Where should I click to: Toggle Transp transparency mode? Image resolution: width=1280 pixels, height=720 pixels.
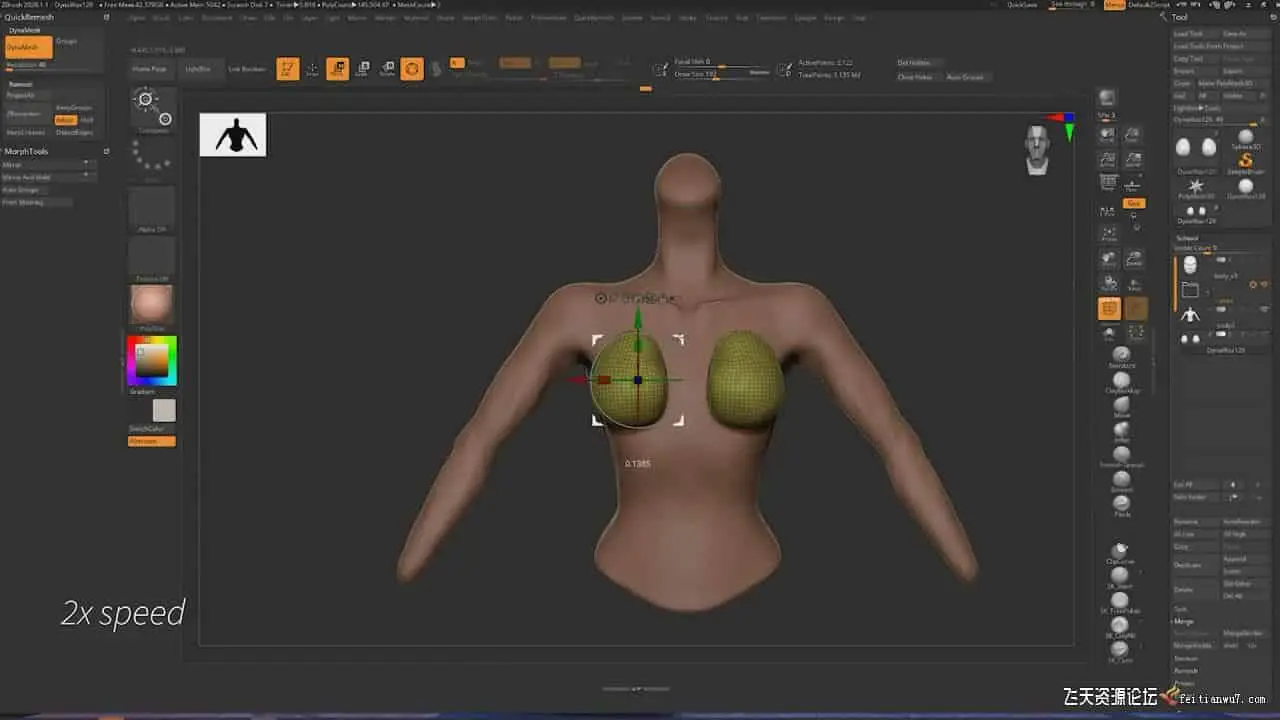pos(1136,310)
